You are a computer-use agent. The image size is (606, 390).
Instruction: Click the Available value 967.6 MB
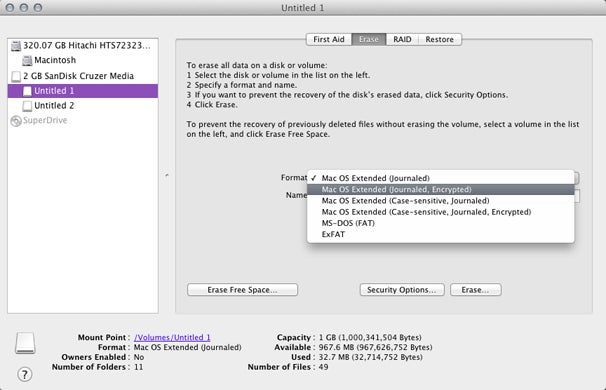[375, 347]
